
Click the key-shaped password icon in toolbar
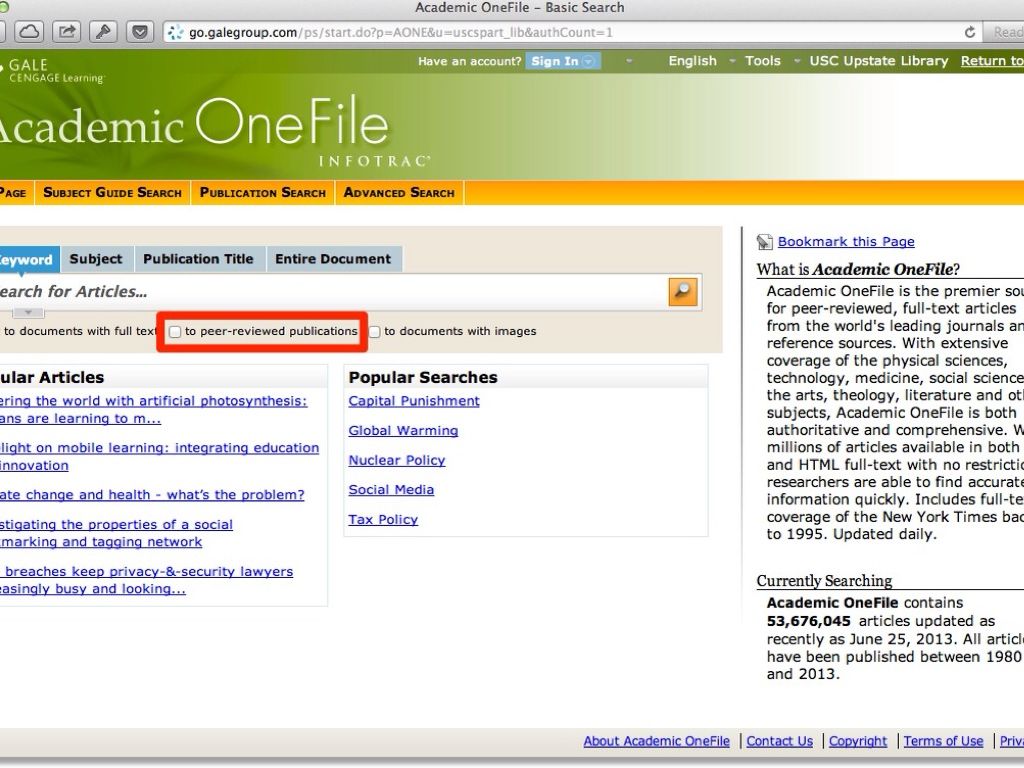[103, 32]
